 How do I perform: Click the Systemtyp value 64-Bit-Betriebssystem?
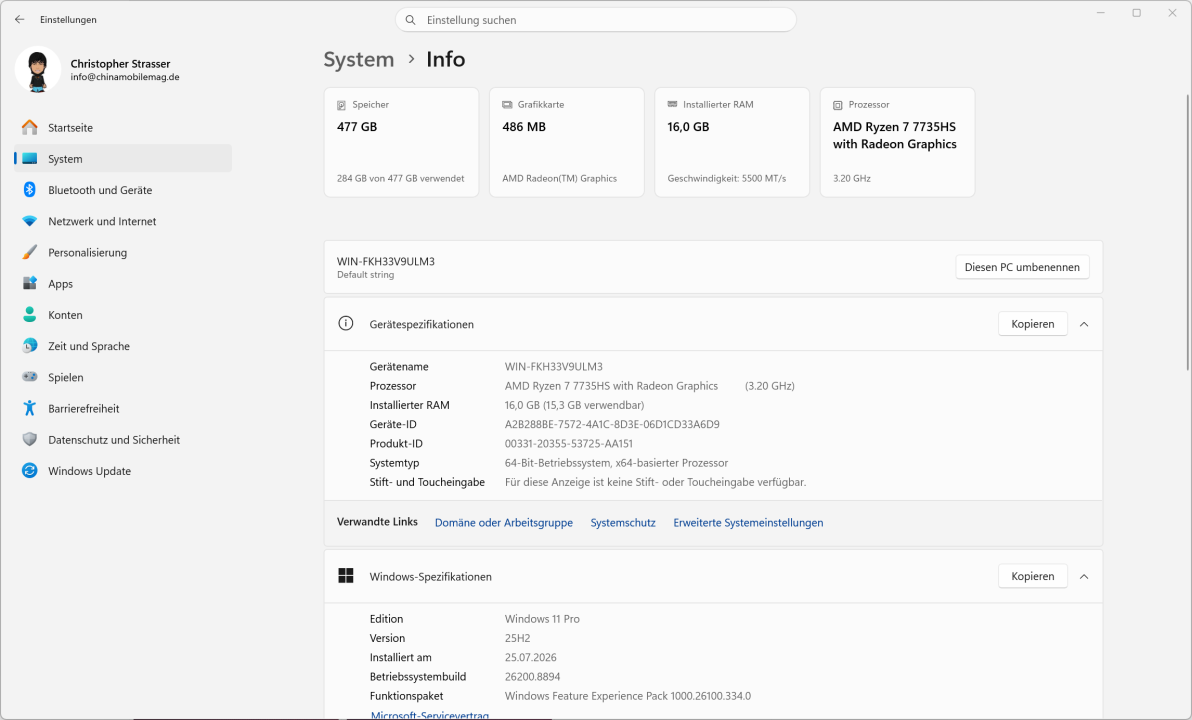click(x=617, y=462)
